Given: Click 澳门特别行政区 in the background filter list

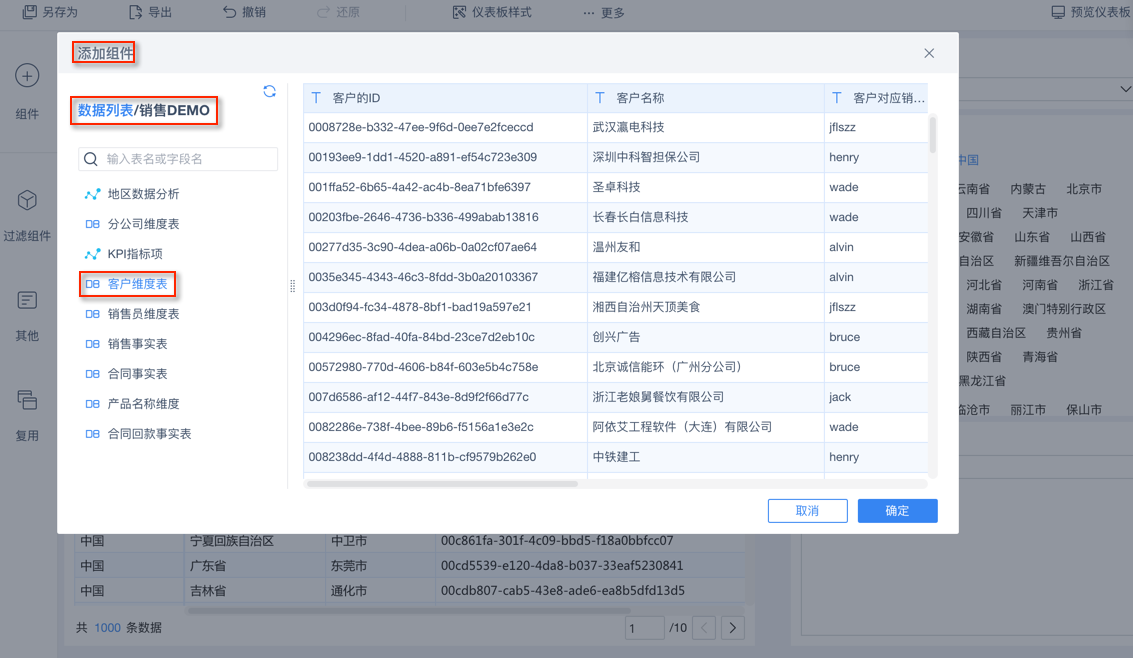Looking at the screenshot, I should pos(1064,308).
